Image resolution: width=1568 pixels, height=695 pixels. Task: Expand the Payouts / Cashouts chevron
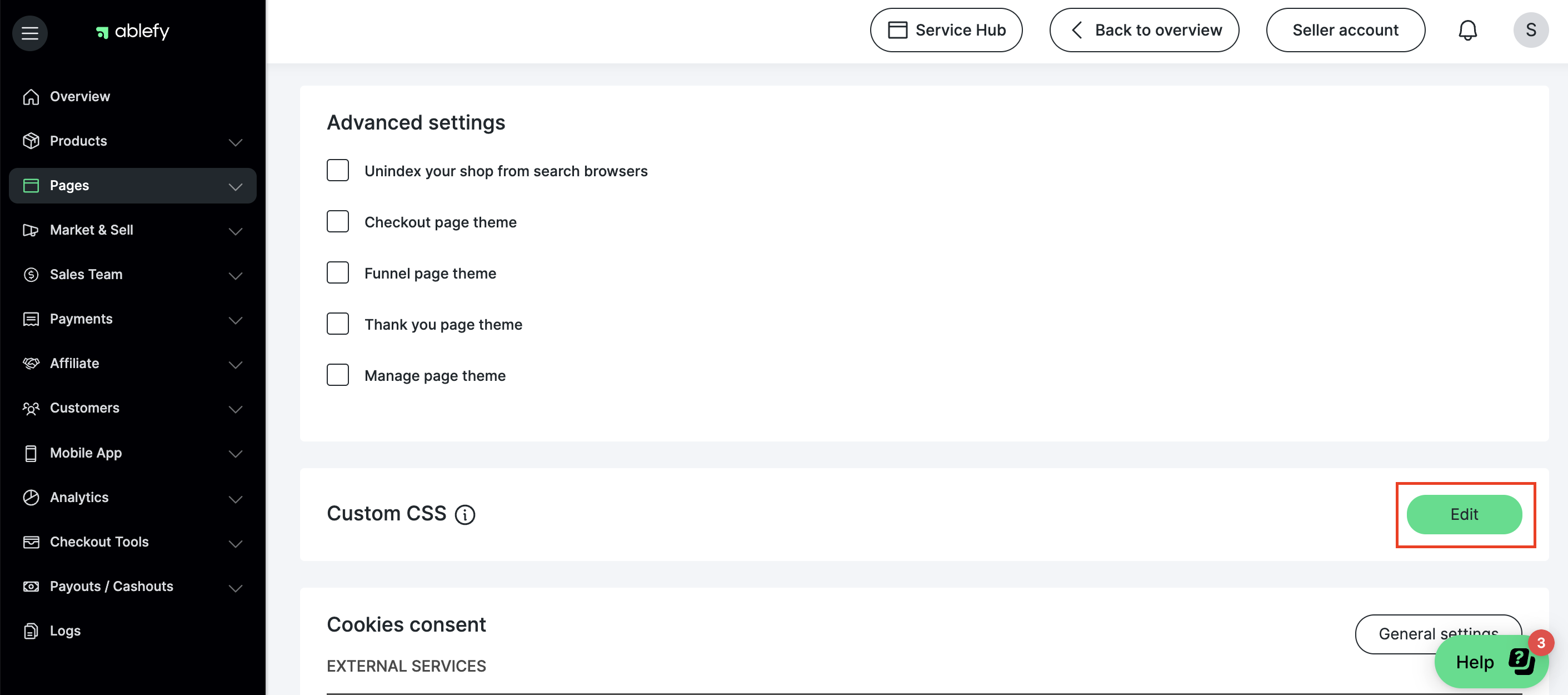pyautogui.click(x=236, y=587)
